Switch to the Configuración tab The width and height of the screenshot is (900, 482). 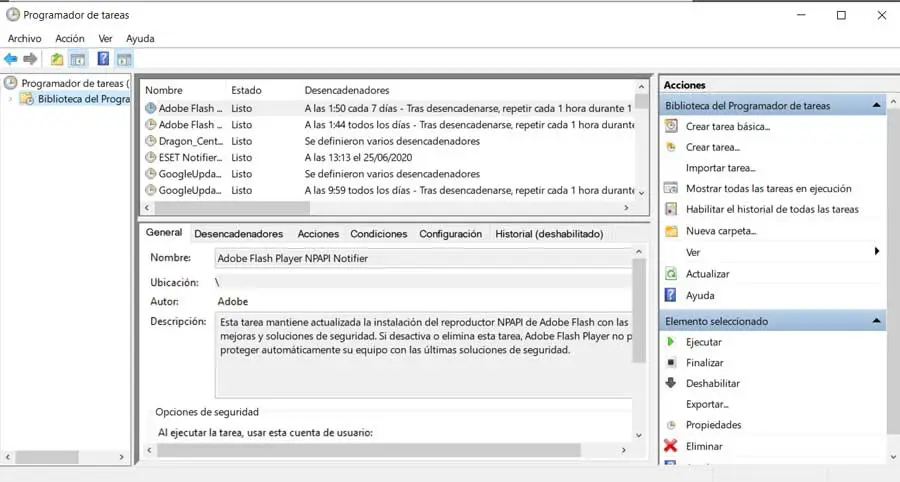coord(451,234)
